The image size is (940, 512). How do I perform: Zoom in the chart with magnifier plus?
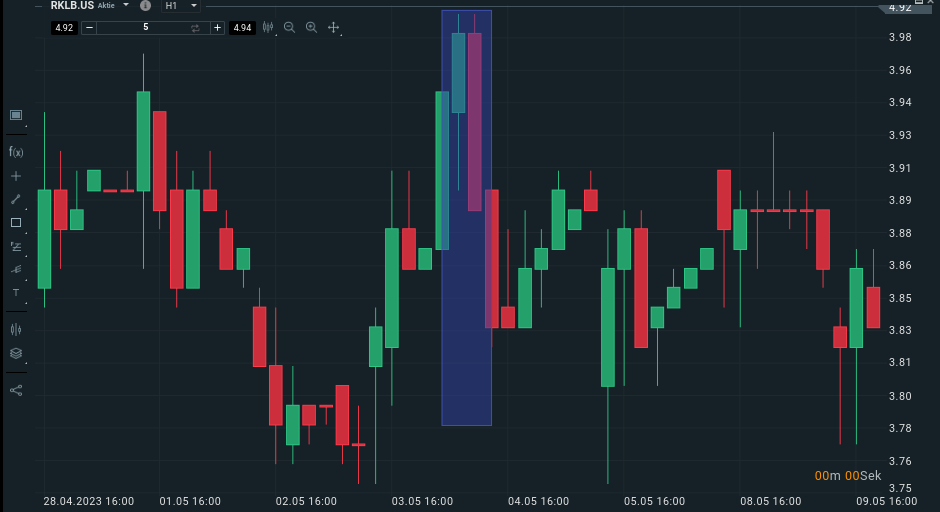[311, 28]
